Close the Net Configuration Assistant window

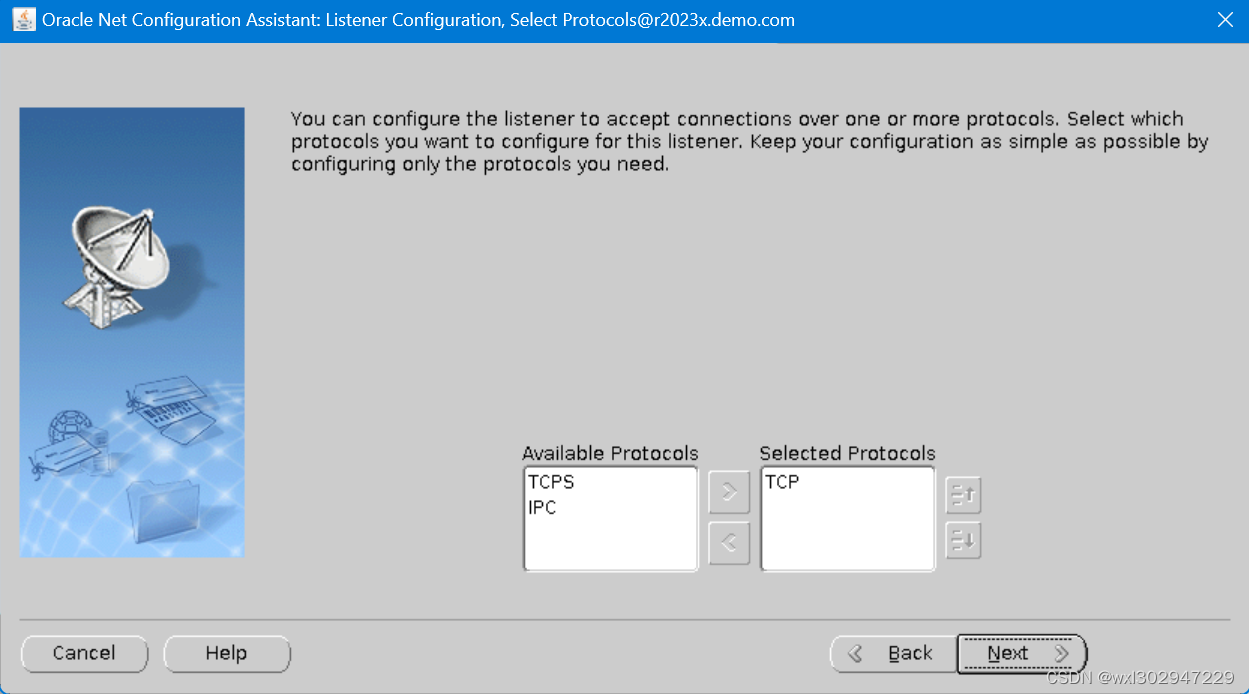point(1225,19)
